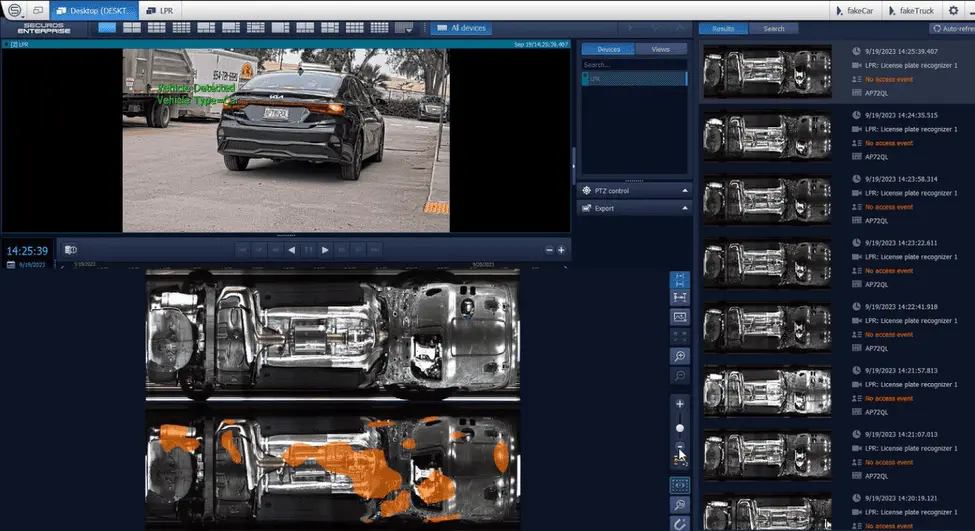975x531 pixels.
Task: Click plate AP72QL under 14:22:41.918 result
Action: point(876,348)
